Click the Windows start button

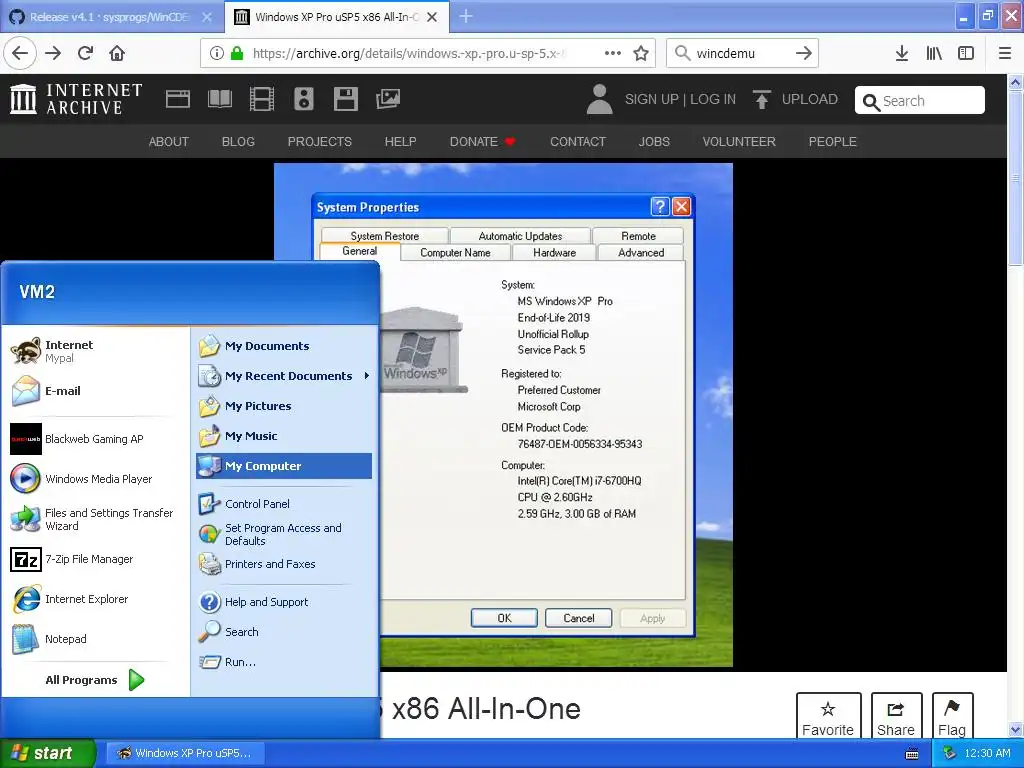point(47,753)
